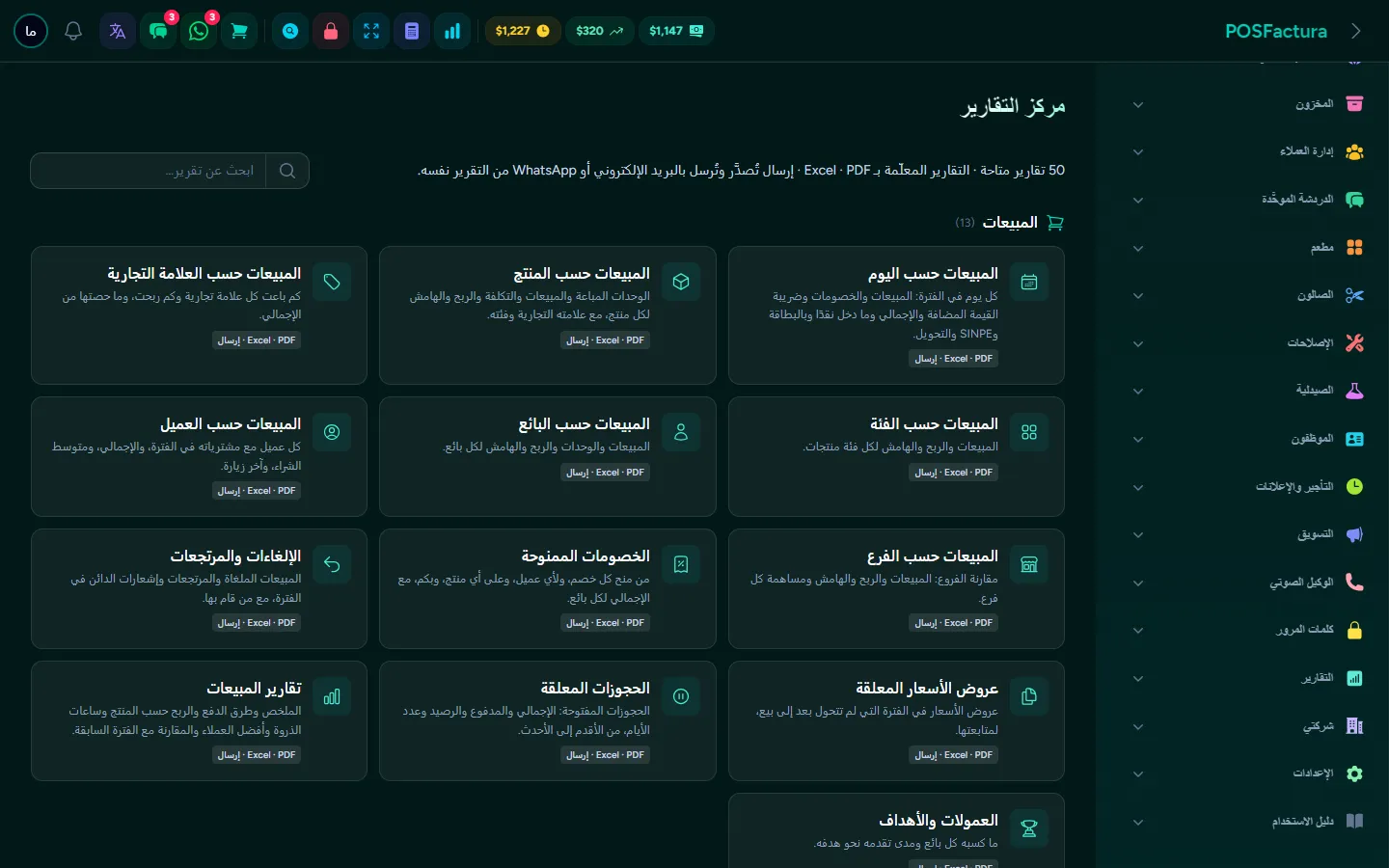This screenshot has height=868, width=1389.
Task: Expand the الإعدادات sidebar chevron
Action: click(1138, 773)
